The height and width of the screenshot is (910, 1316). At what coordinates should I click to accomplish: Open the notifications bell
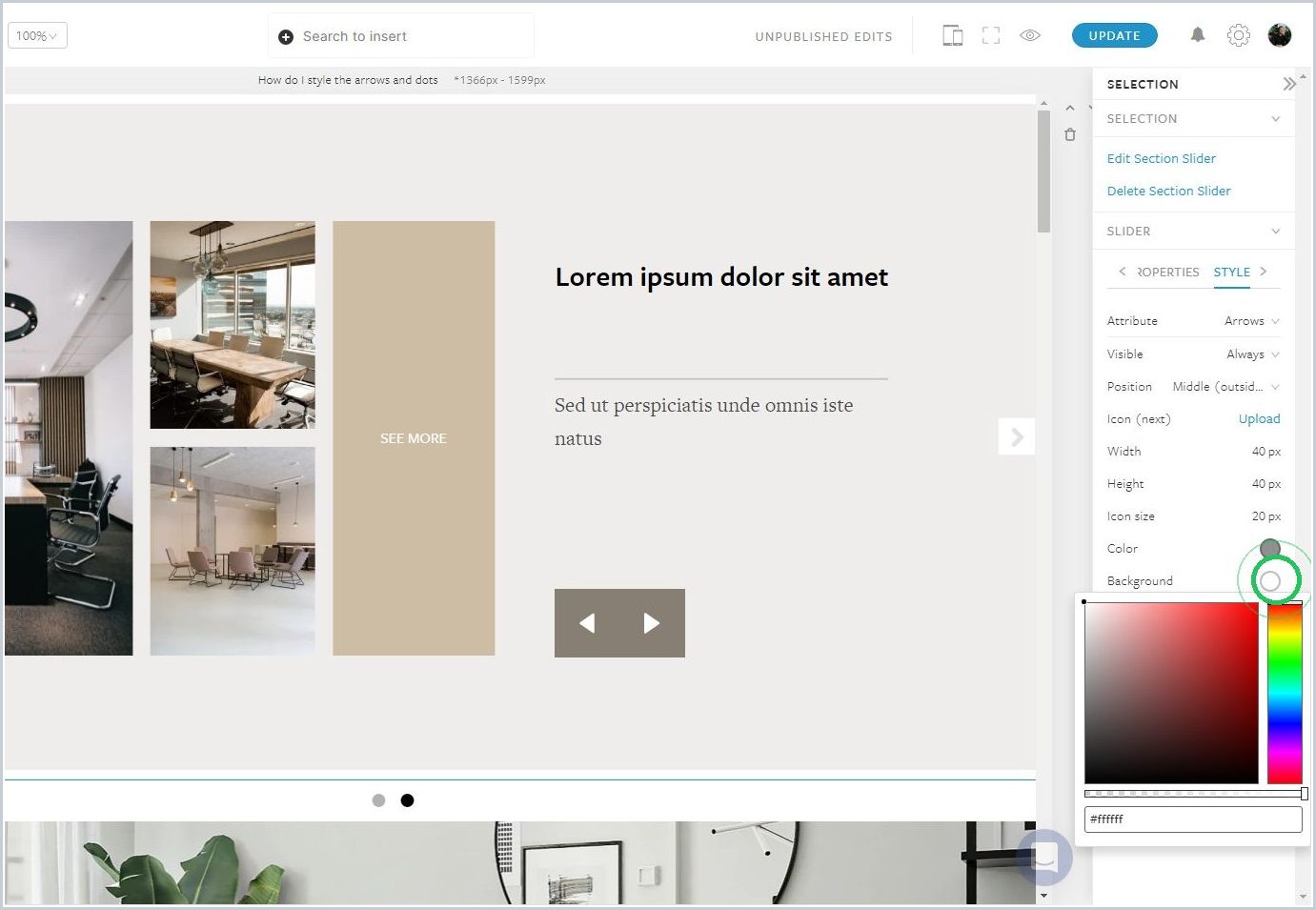click(1198, 35)
